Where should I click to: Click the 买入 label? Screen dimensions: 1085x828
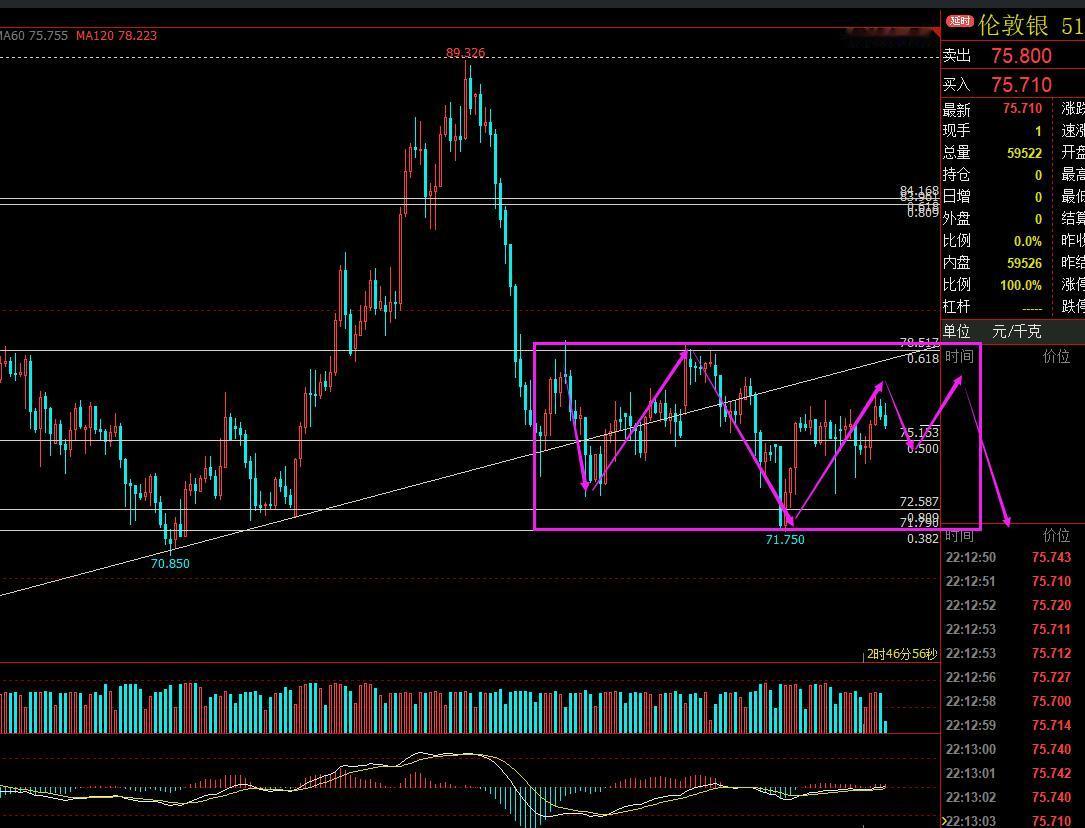click(957, 85)
